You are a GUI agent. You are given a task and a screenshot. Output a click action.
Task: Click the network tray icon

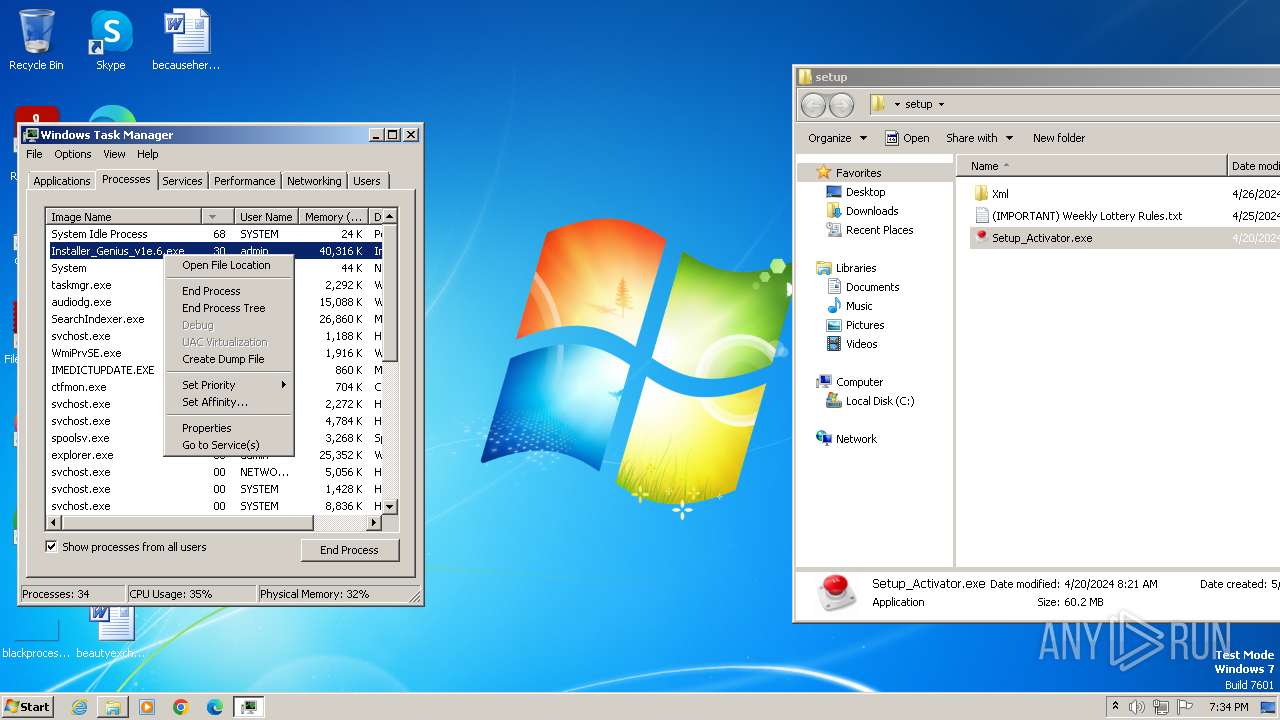coord(1161,707)
